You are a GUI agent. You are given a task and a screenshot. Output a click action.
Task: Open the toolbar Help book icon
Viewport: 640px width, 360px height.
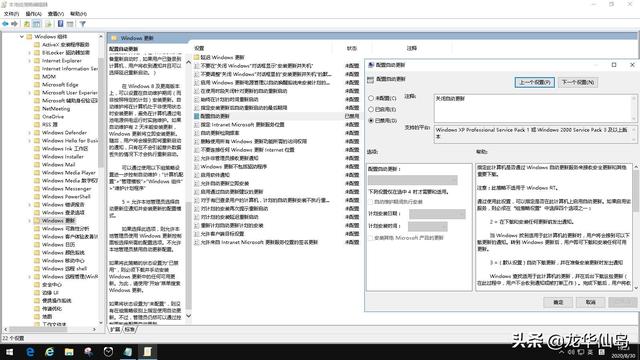(60, 24)
